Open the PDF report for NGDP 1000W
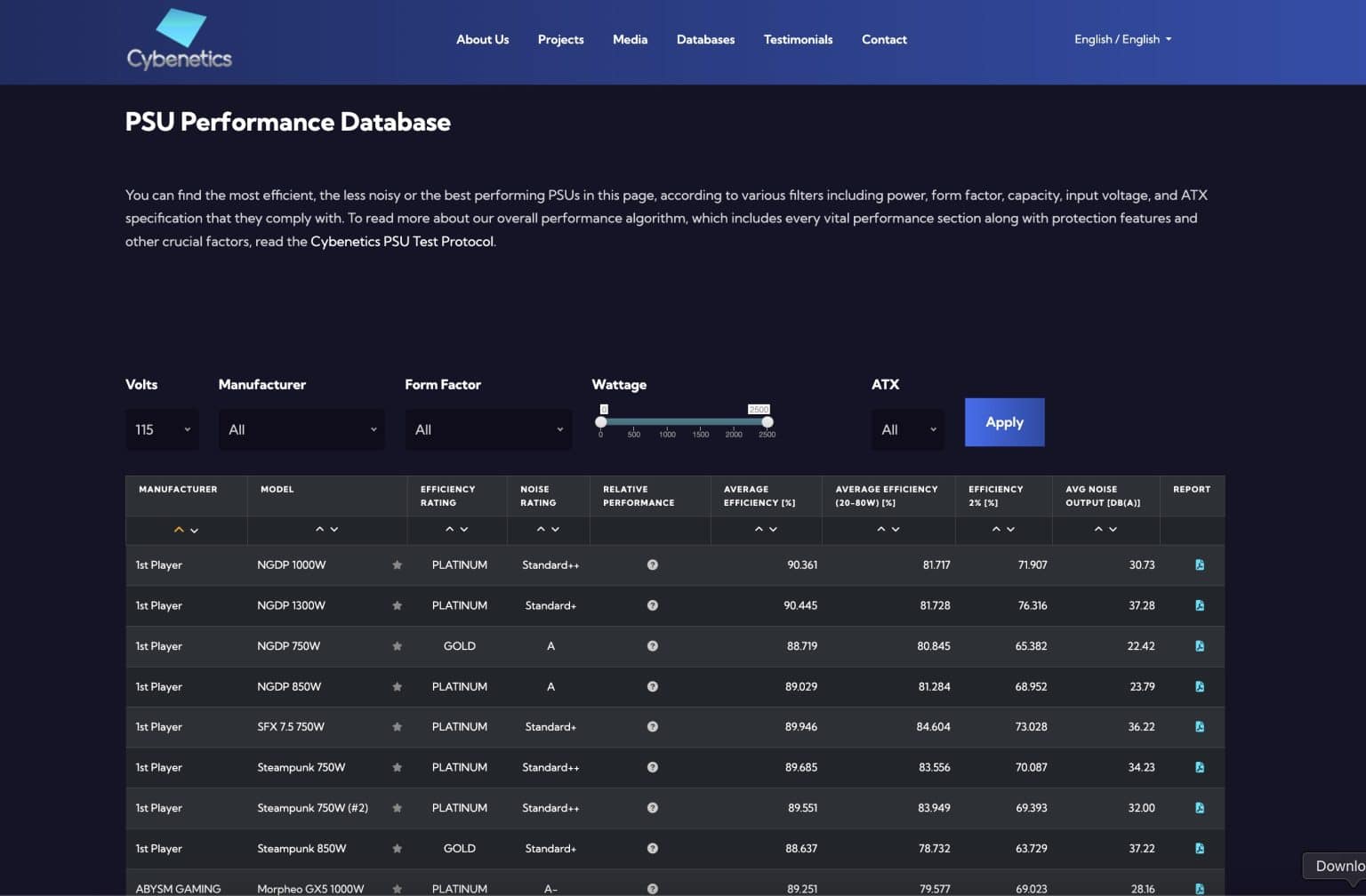The image size is (1366, 896). [x=1200, y=564]
